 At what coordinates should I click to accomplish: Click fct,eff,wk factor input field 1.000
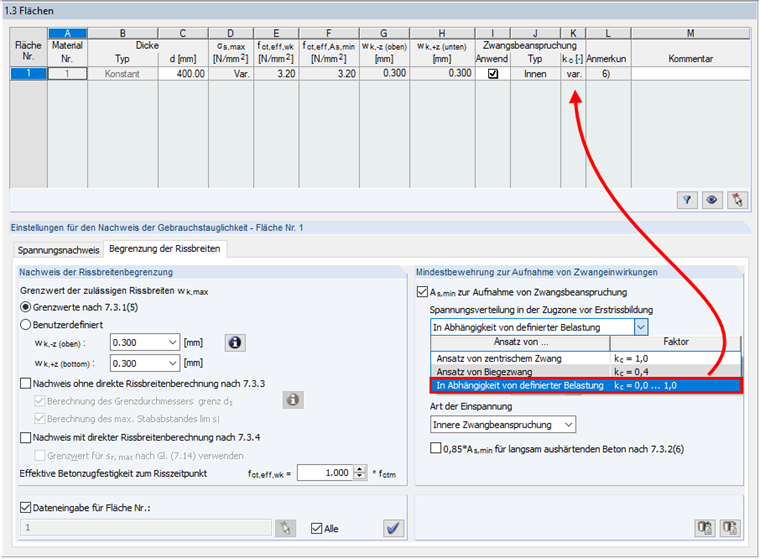click(325, 473)
